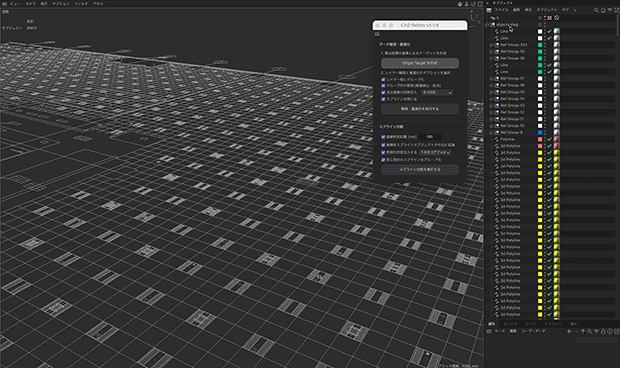620x368 pixels.
Task: Toggle the group same-shape splines checkbox
Action: [383, 160]
